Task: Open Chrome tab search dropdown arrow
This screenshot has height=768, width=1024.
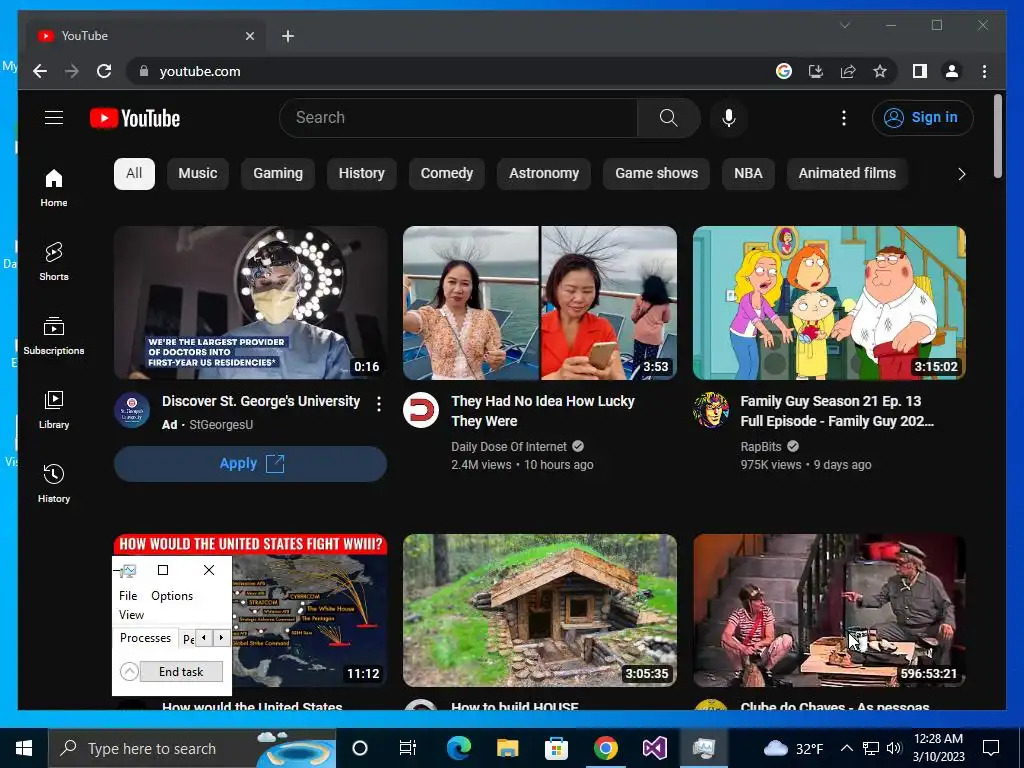Action: tap(845, 25)
